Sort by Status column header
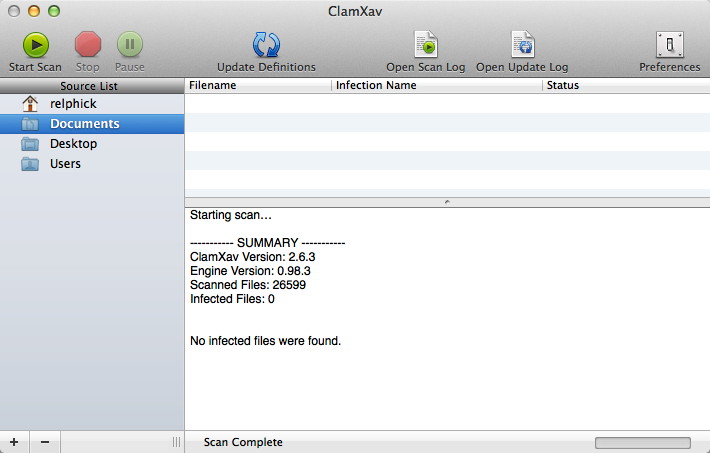 click(626, 85)
